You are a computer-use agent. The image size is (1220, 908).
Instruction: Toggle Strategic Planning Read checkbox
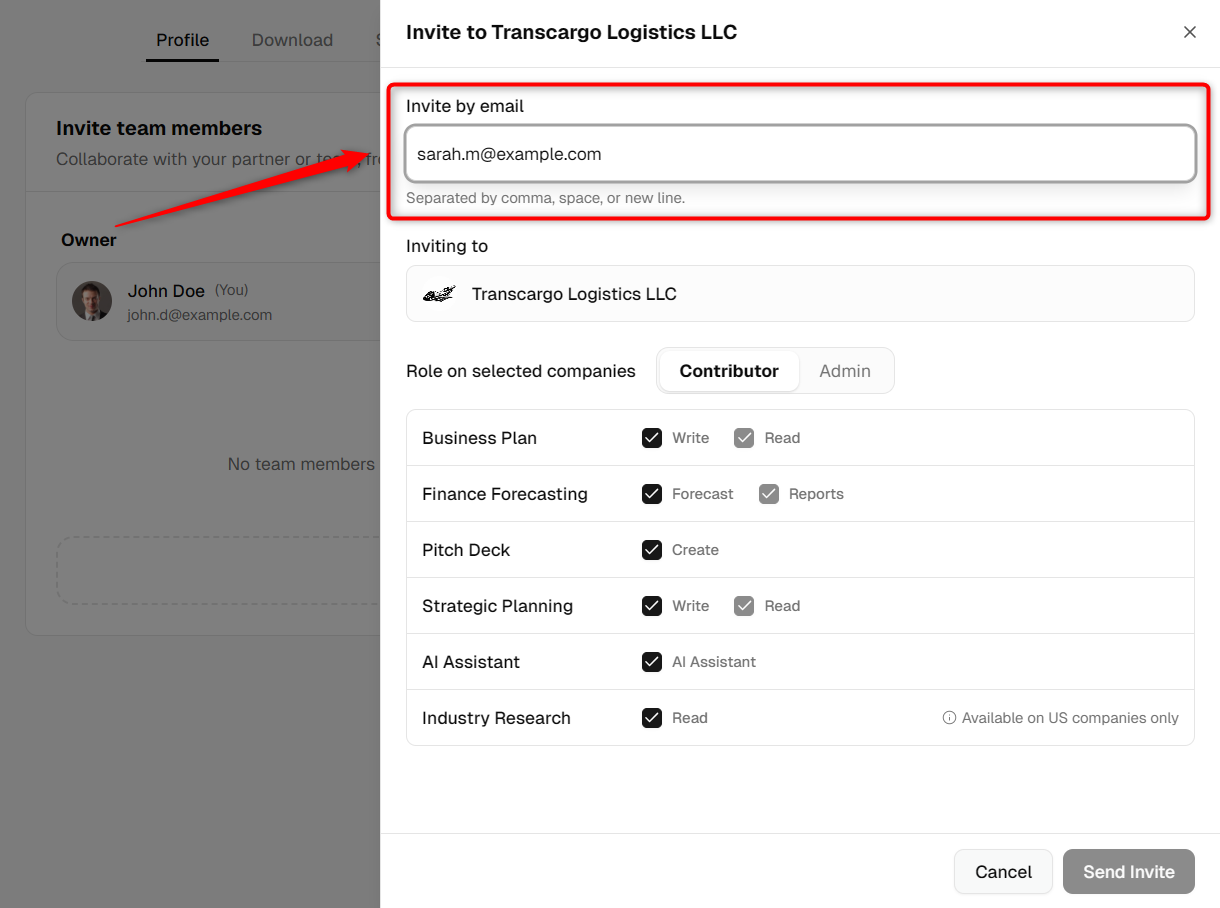point(744,606)
